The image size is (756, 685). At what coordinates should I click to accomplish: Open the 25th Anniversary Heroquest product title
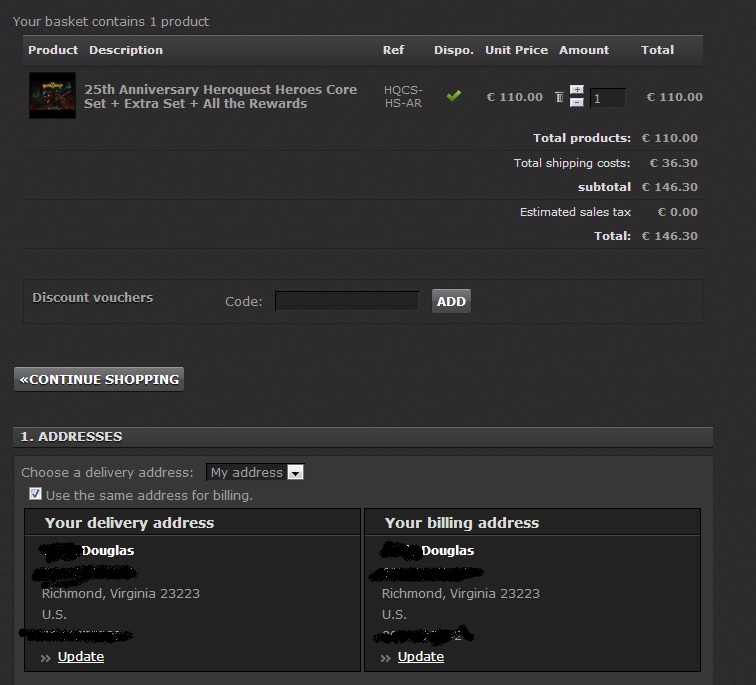pos(220,96)
